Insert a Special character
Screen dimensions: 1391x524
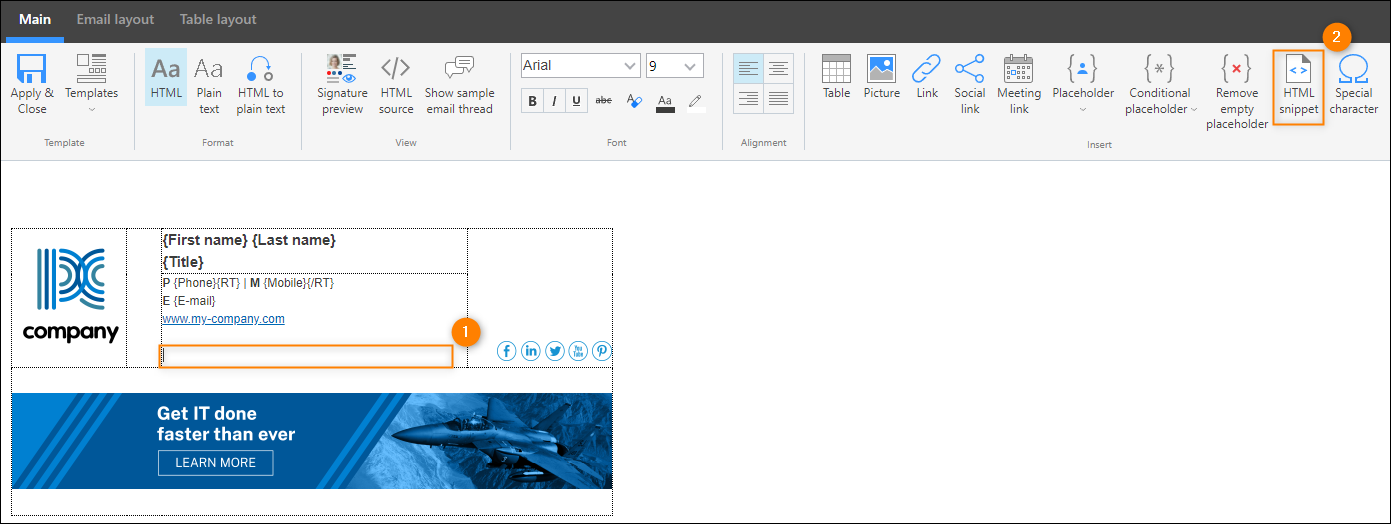click(1354, 85)
